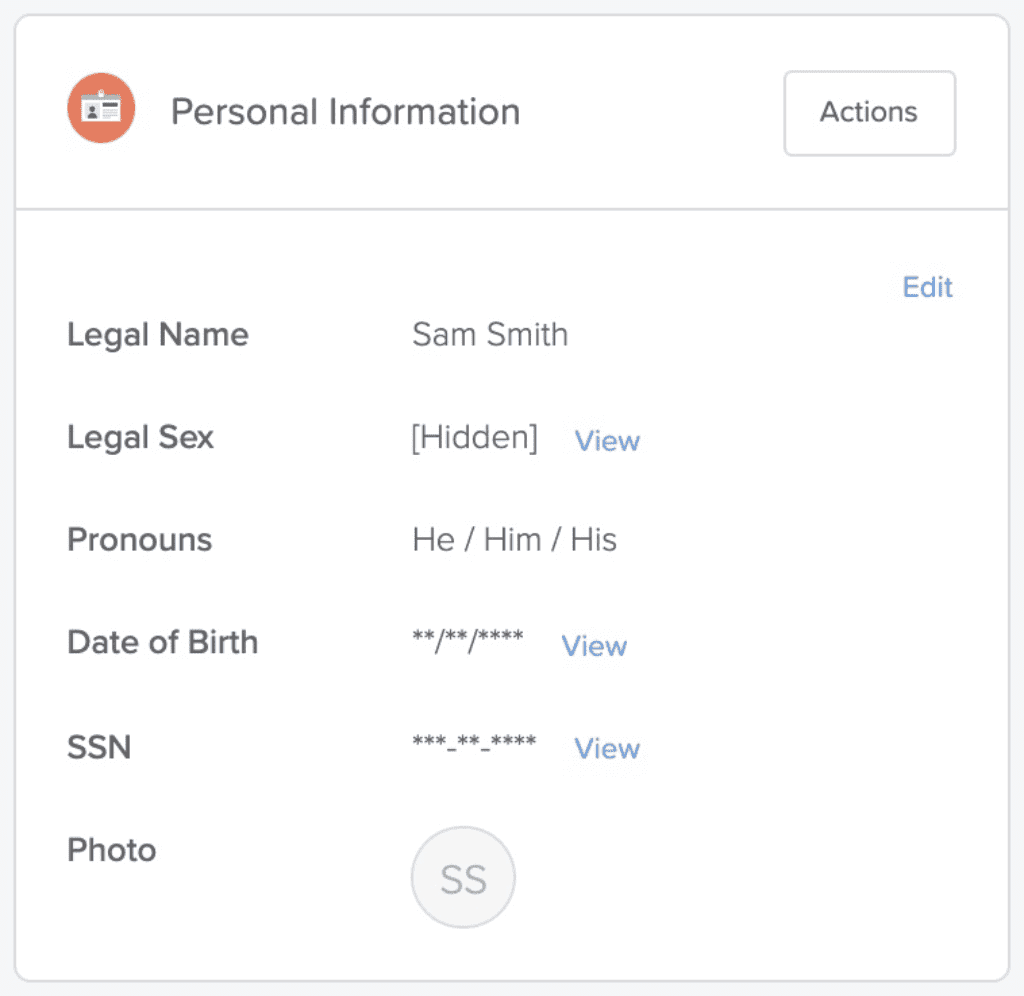Click the Legal Sex row label
This screenshot has width=1024, height=996.
pyautogui.click(x=140, y=437)
